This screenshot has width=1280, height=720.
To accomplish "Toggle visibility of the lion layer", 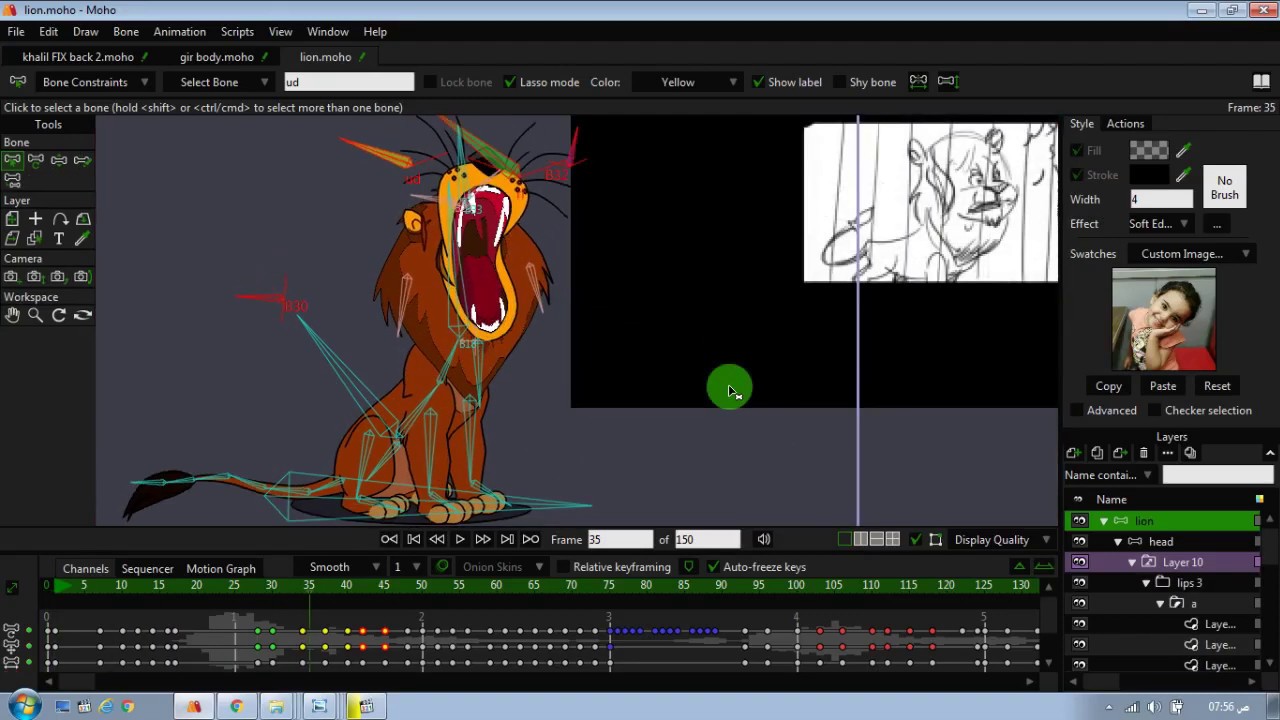I will [x=1079, y=521].
